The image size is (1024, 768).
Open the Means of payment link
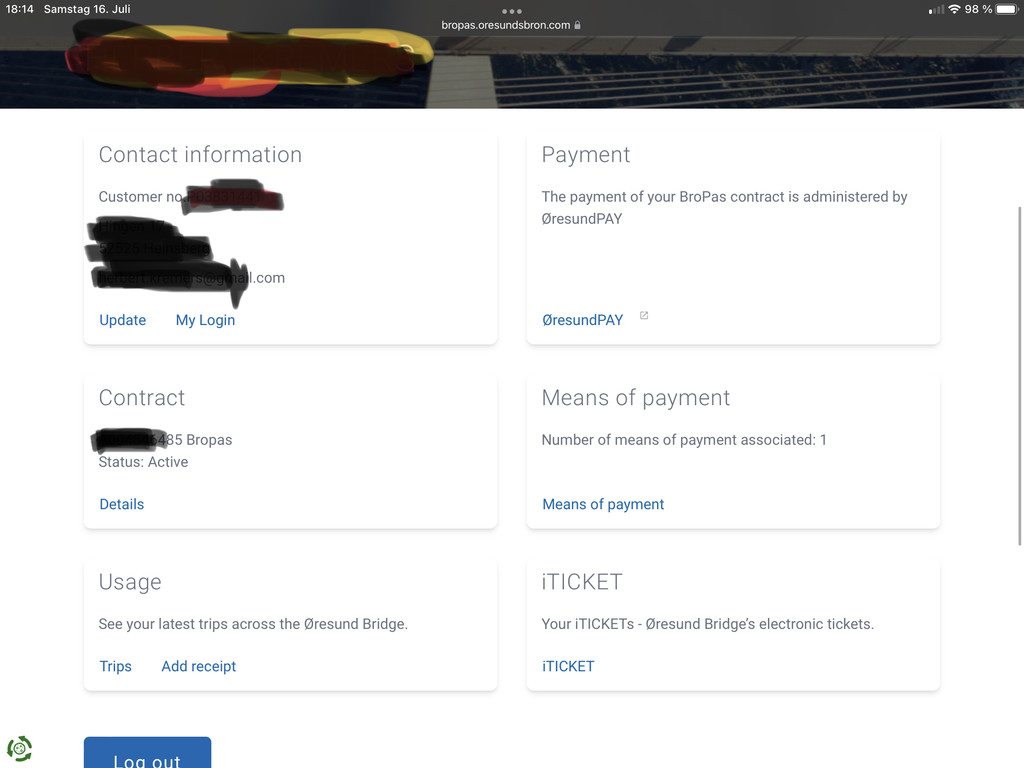tap(603, 504)
